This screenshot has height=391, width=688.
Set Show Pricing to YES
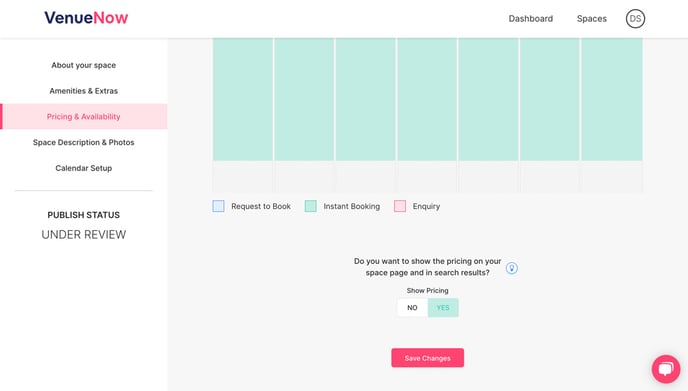click(443, 308)
